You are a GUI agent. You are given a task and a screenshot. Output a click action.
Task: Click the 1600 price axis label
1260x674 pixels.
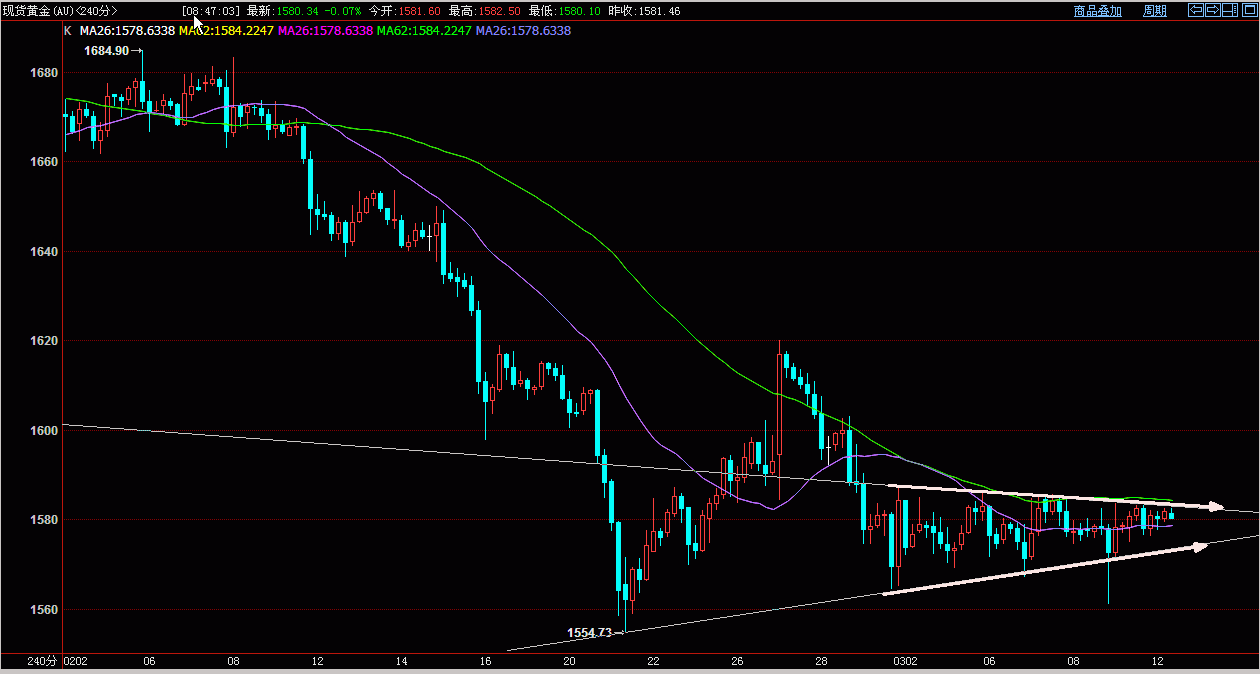click(x=45, y=431)
